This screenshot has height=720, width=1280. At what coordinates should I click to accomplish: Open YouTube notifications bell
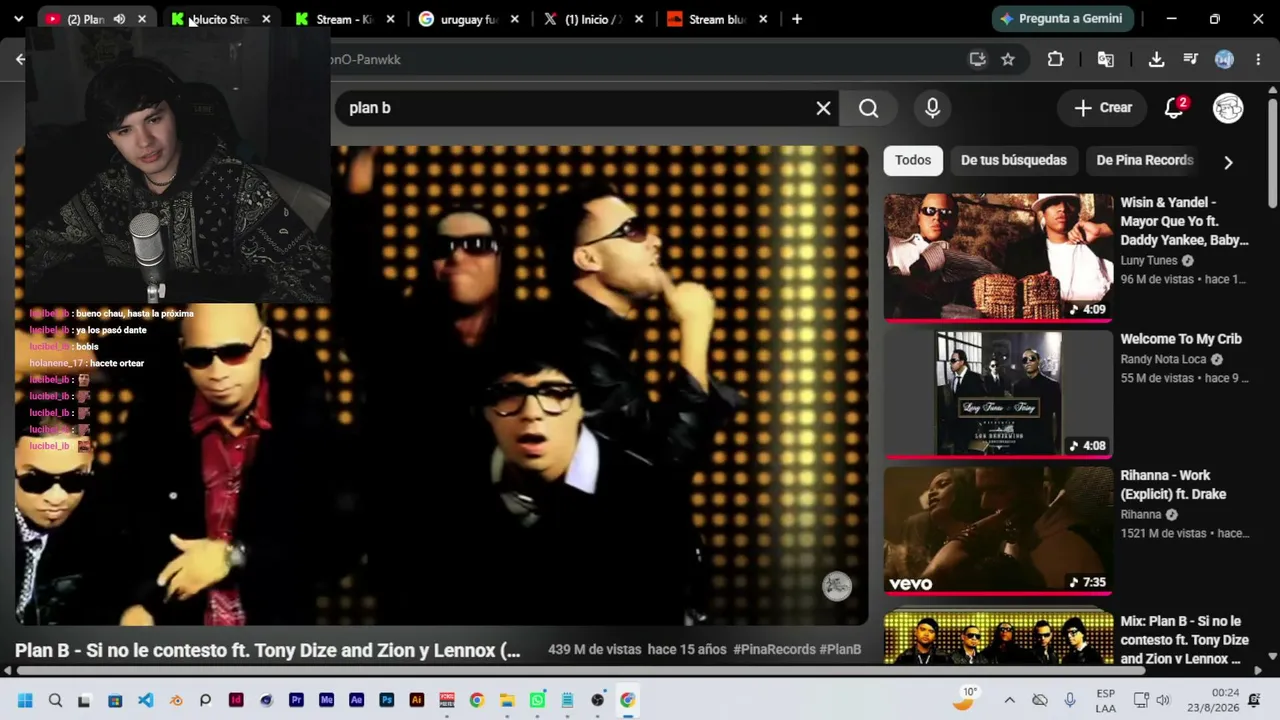tap(1175, 108)
